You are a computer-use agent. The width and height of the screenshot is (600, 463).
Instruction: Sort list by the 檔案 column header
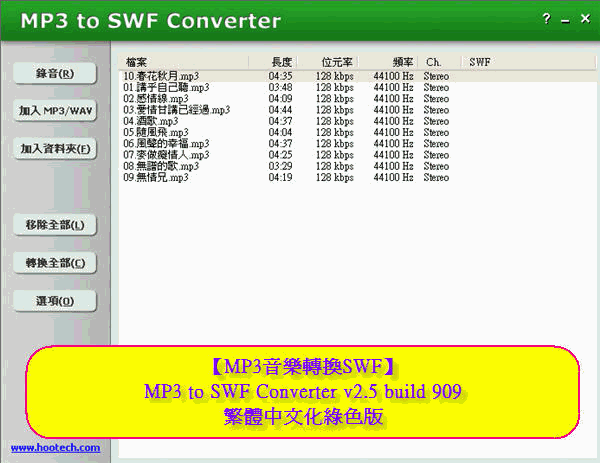tap(136, 62)
